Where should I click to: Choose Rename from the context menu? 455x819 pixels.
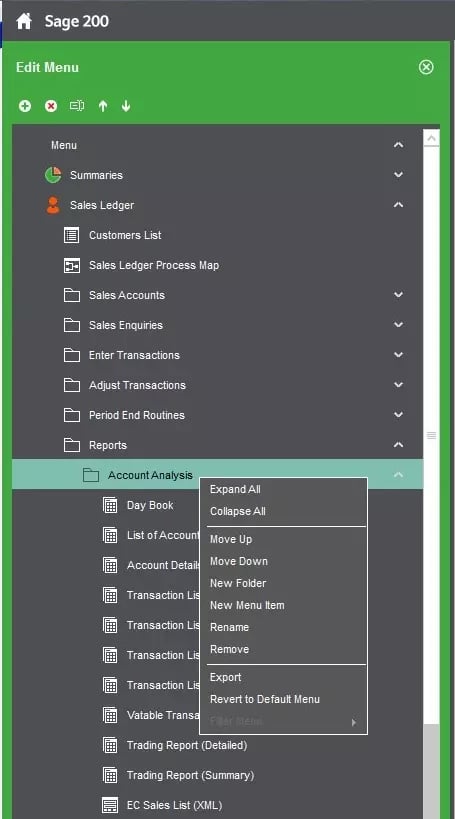click(229, 627)
